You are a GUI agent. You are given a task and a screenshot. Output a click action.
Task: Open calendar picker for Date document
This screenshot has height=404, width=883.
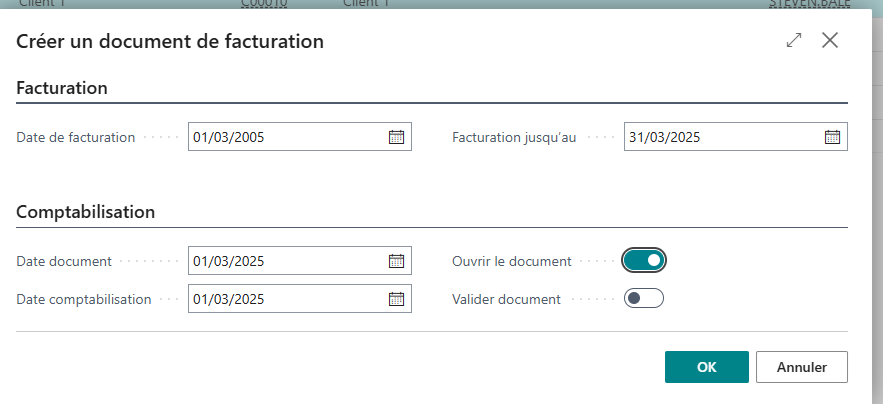point(396,261)
